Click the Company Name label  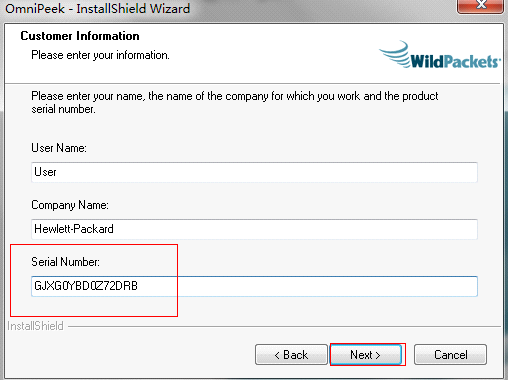pyautogui.click(x=70, y=205)
